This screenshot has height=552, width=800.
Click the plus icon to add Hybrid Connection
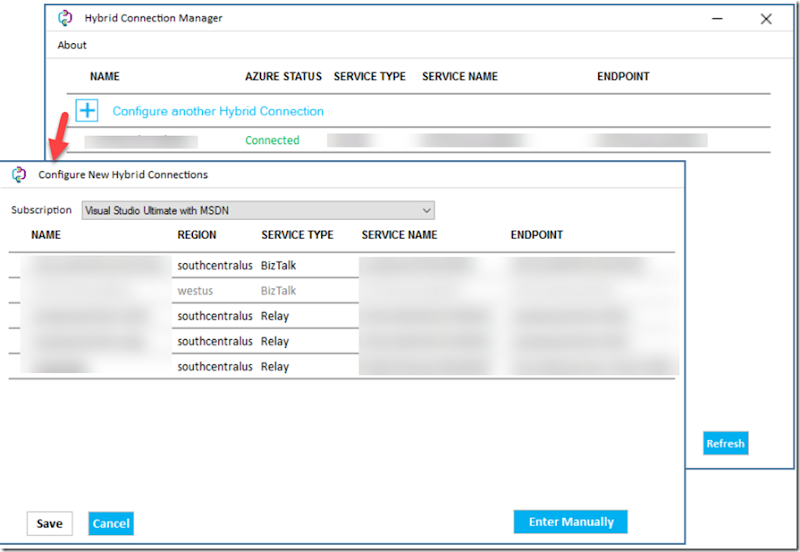[87, 110]
